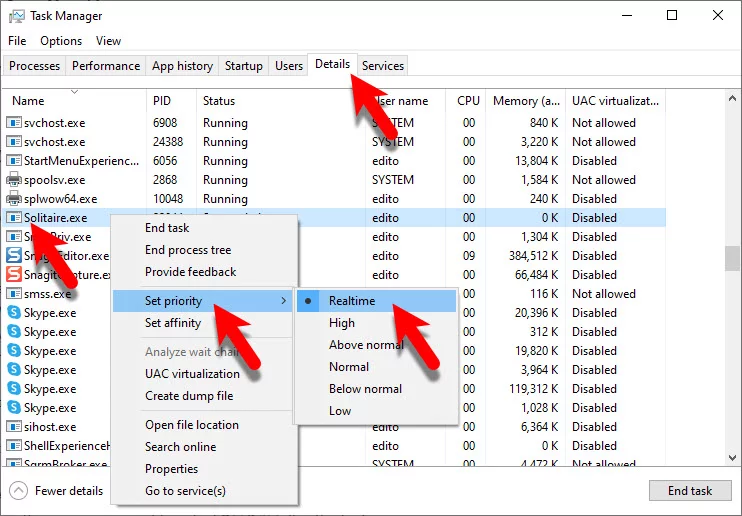Click the End task button at bottom
This screenshot has height=516, width=742.
[689, 490]
